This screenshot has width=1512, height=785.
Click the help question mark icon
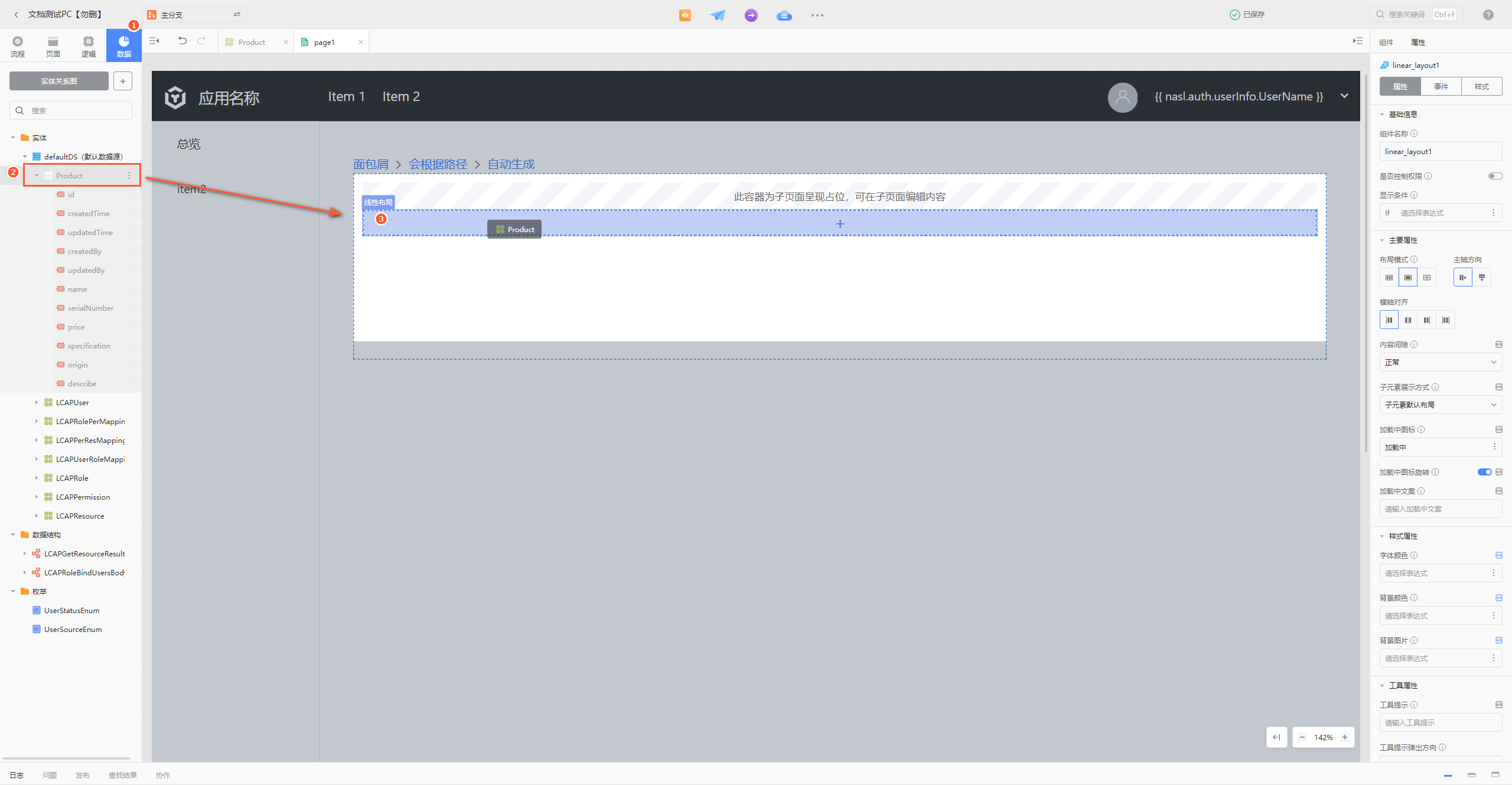point(1488,15)
